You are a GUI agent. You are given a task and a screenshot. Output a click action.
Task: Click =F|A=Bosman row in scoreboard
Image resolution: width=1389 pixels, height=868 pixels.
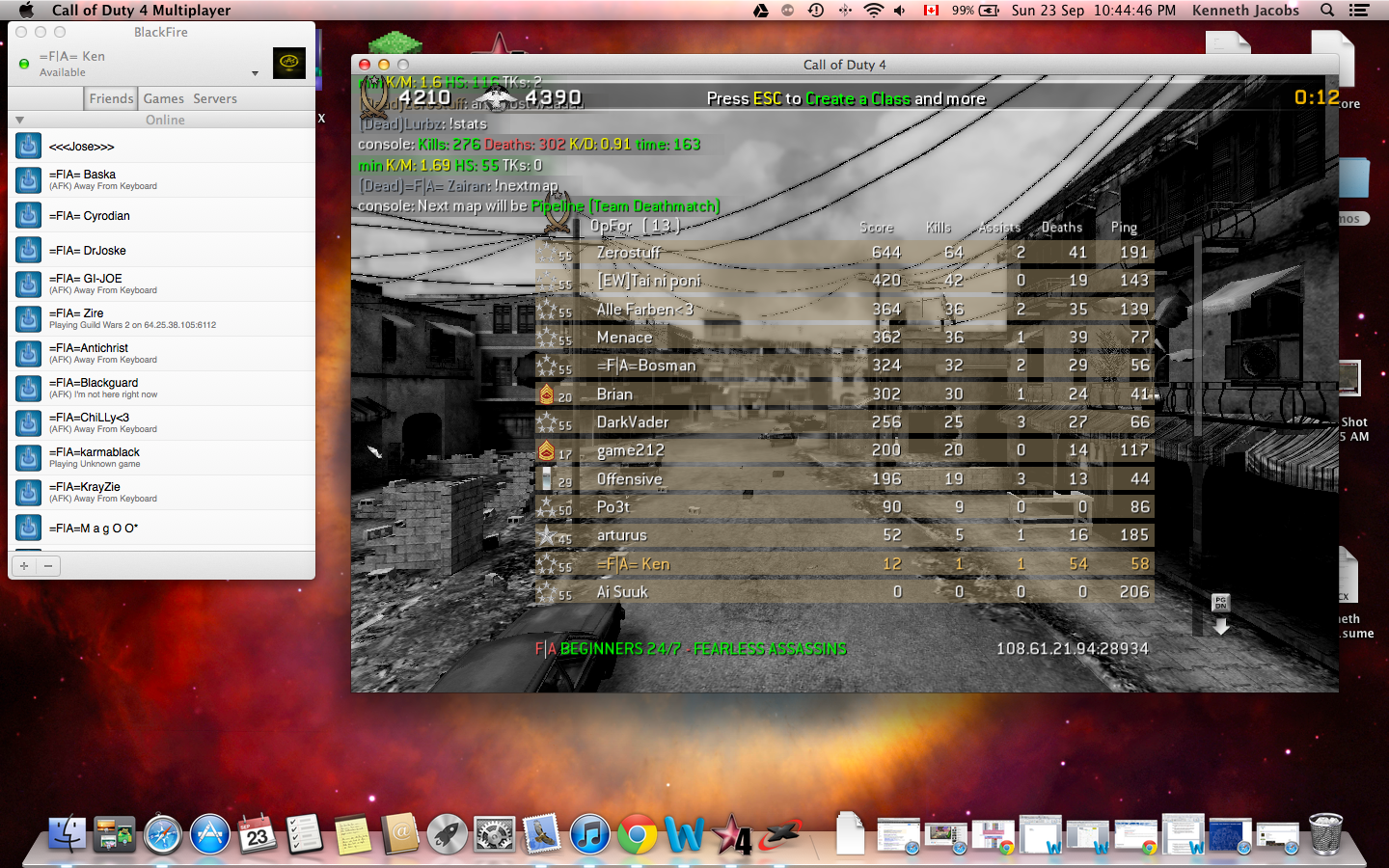pos(845,366)
